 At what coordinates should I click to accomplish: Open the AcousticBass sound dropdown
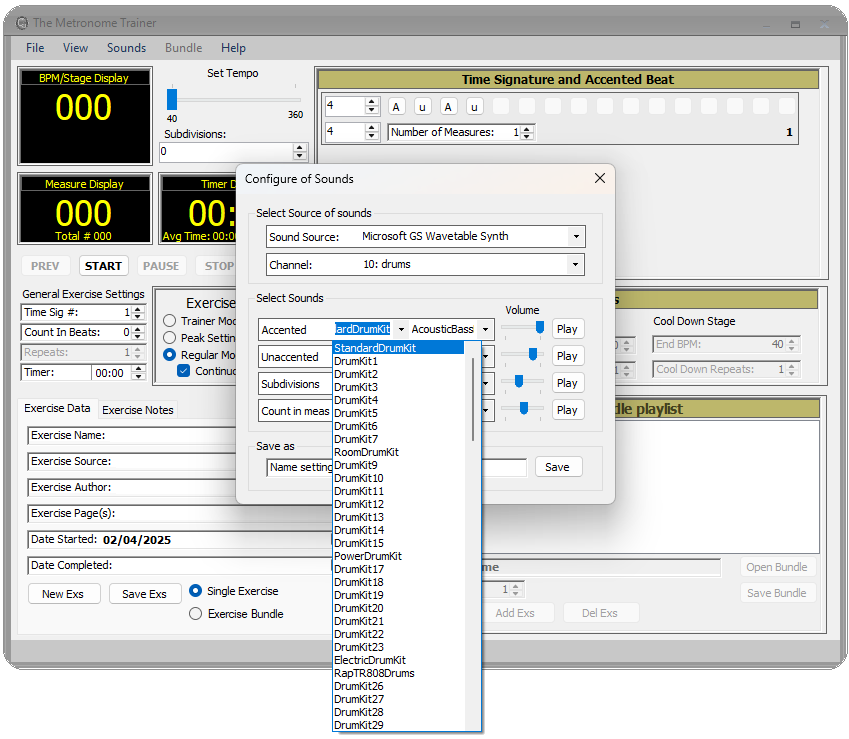pyautogui.click(x=486, y=328)
